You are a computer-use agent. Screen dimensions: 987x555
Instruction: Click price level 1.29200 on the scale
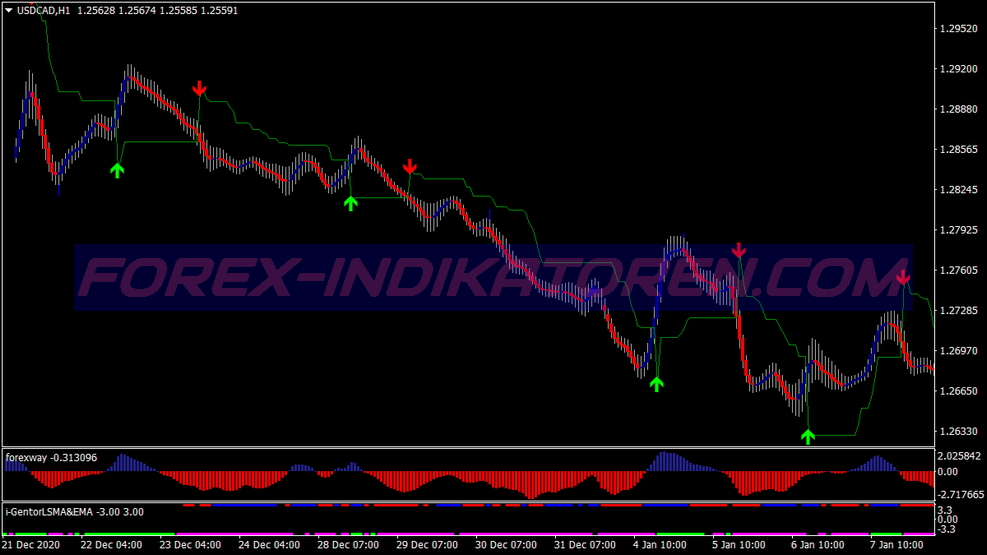tap(959, 69)
